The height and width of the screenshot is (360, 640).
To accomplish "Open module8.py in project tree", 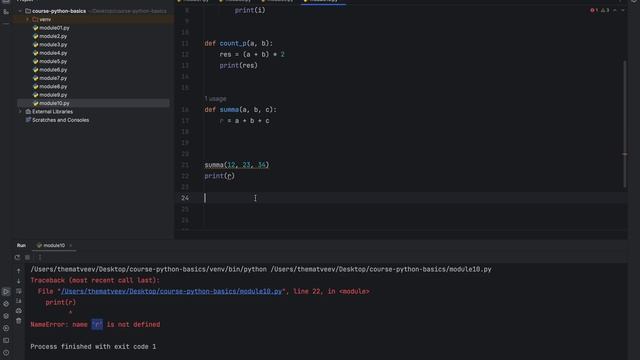I will [x=53, y=87].
